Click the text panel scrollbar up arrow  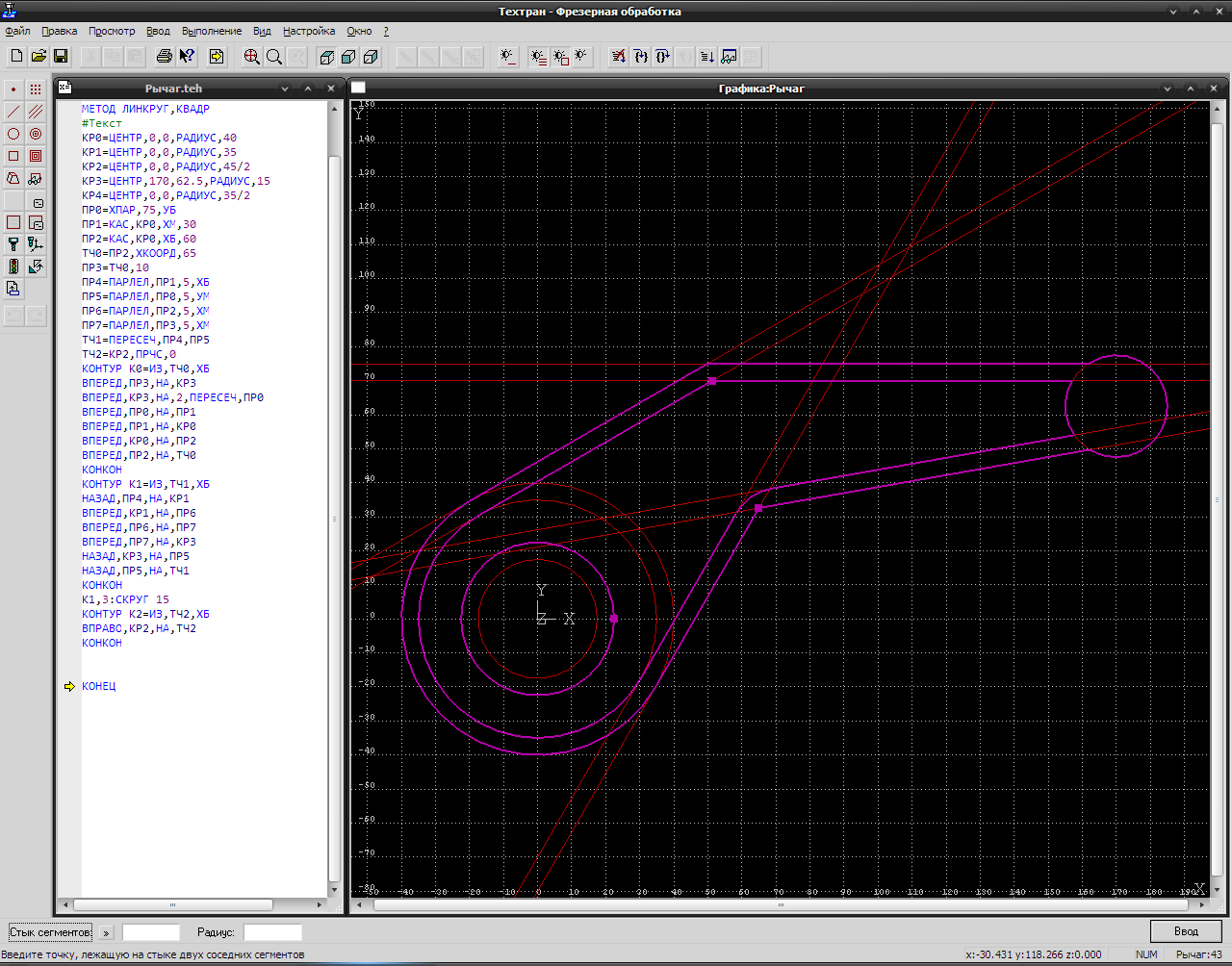point(334,108)
